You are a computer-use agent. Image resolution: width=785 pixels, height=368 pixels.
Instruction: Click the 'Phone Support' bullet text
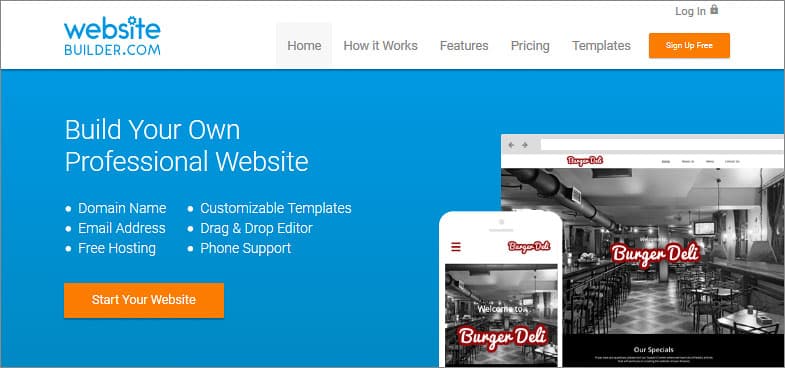coord(246,248)
